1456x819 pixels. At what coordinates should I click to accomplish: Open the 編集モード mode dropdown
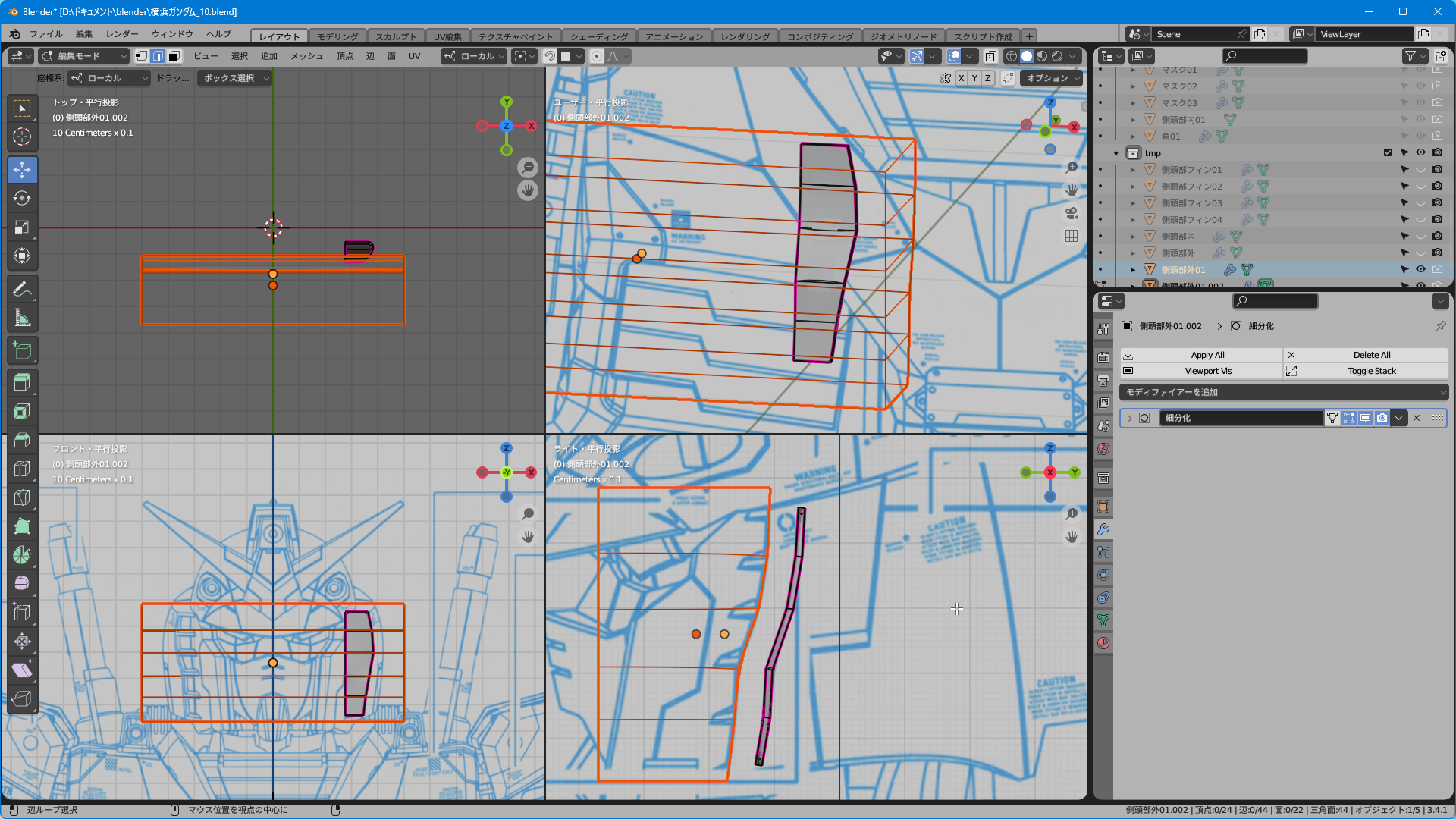tap(85, 56)
